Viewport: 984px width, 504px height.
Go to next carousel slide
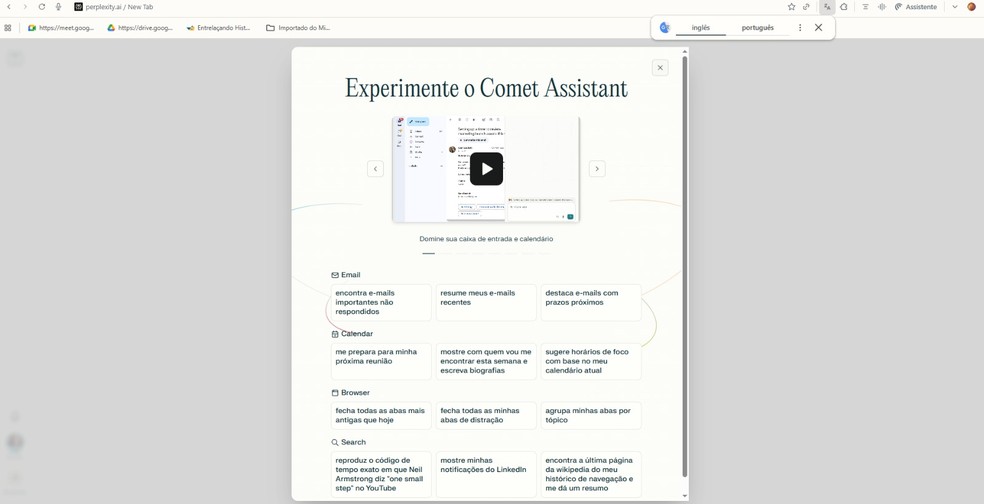click(597, 169)
